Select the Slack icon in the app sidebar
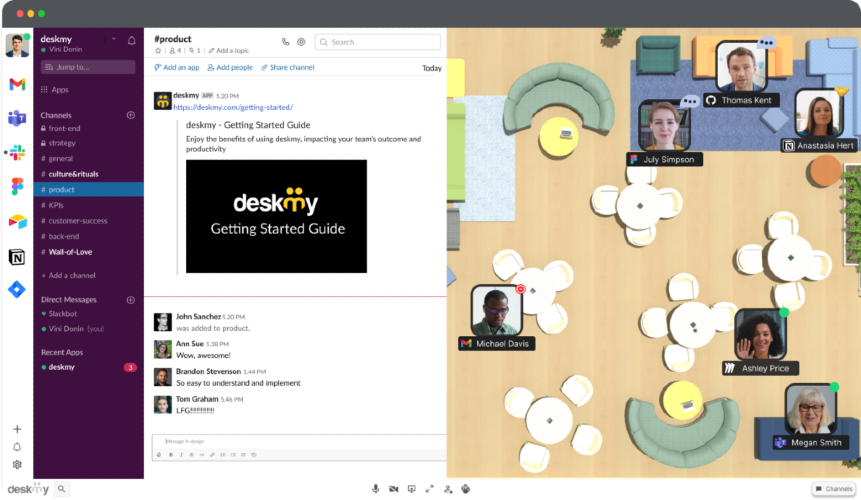The width and height of the screenshot is (861, 500). coord(17,152)
